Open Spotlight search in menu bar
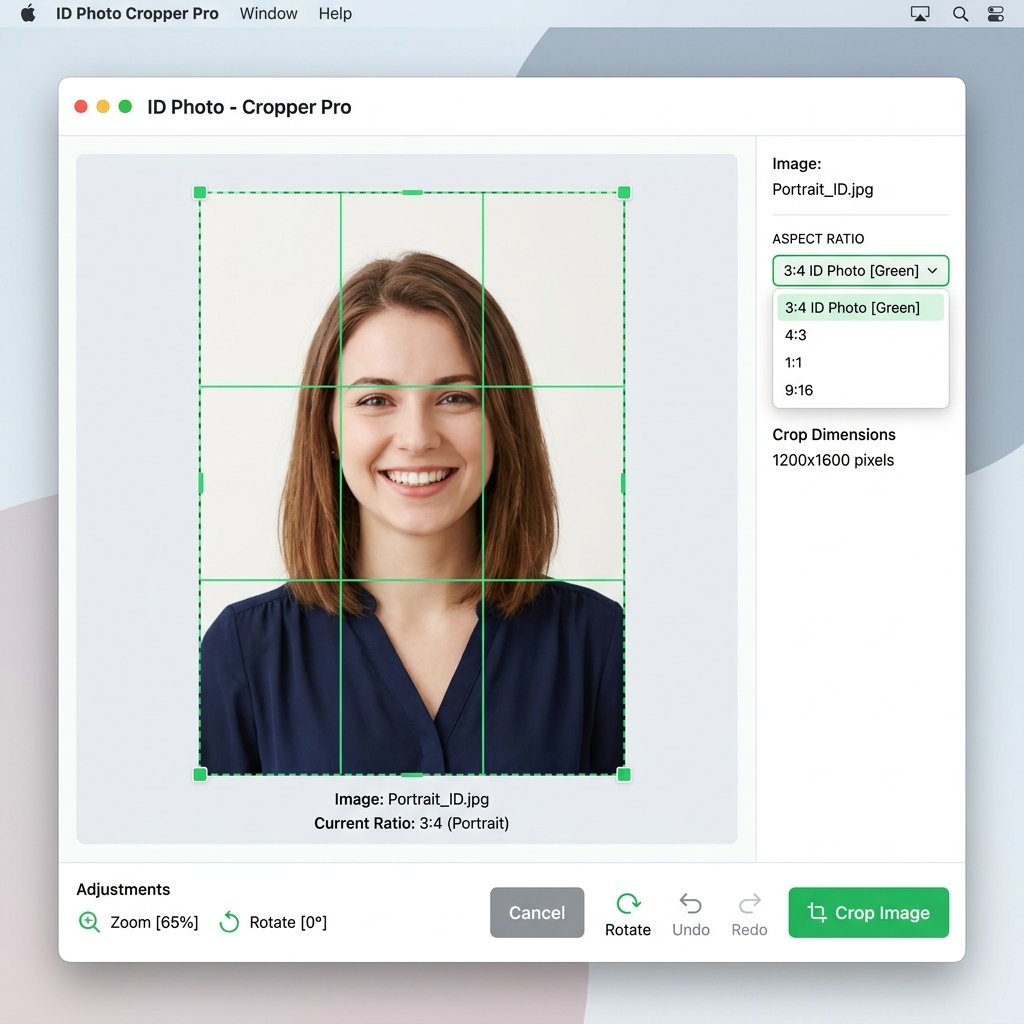1024x1024 pixels. [x=959, y=14]
